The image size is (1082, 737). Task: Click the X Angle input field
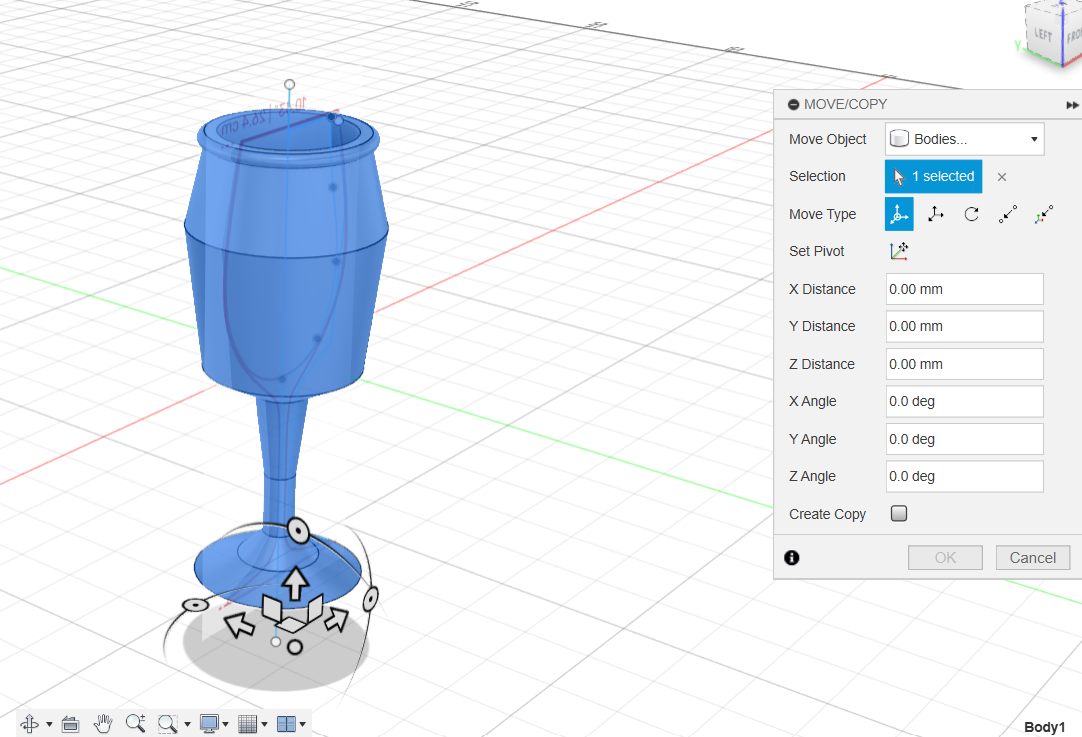tap(965, 401)
